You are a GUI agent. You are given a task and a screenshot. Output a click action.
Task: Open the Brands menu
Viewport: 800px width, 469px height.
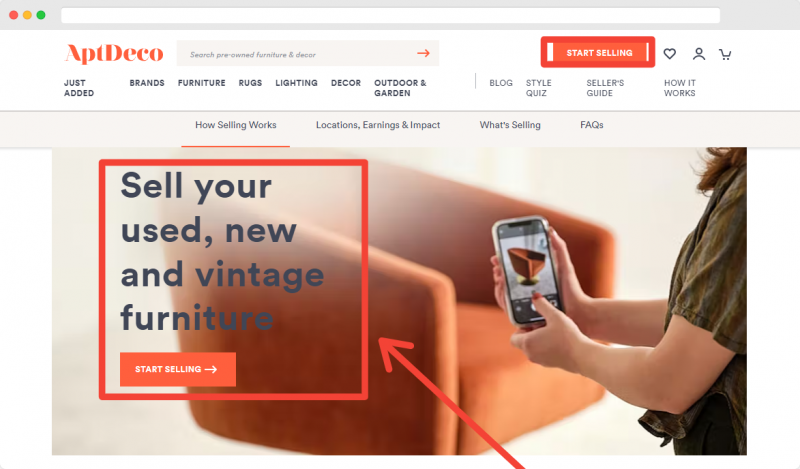(x=147, y=83)
